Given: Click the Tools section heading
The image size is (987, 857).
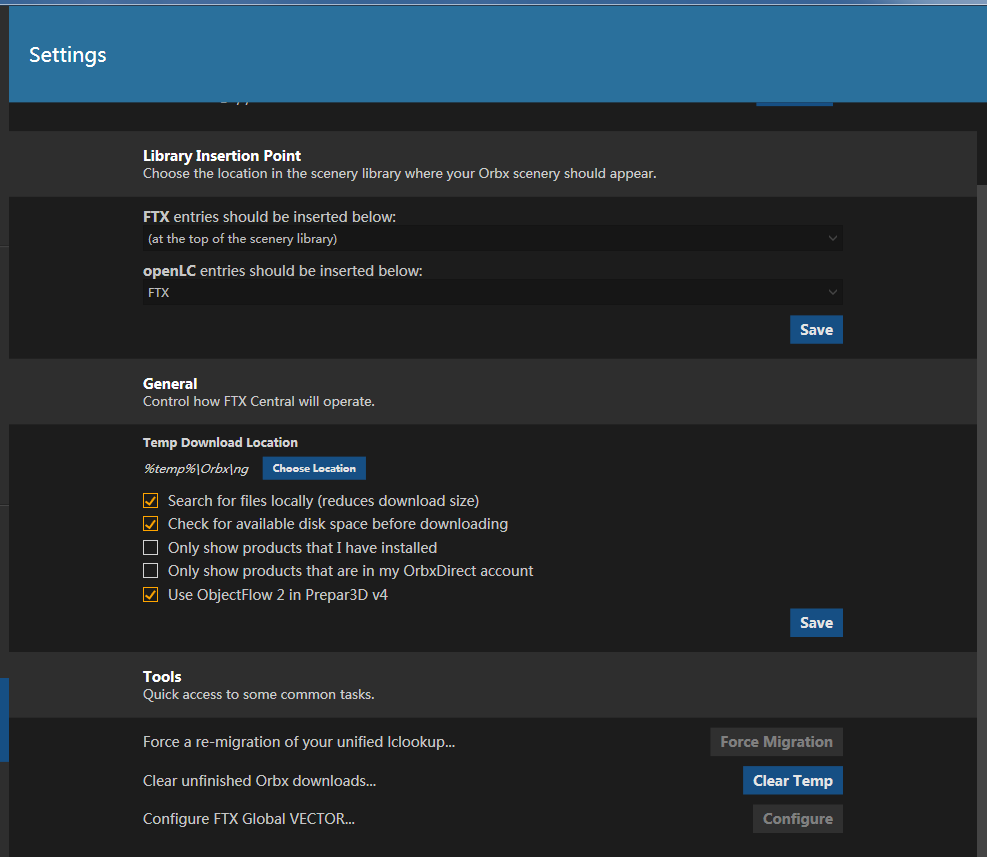Looking at the screenshot, I should pos(162,676).
